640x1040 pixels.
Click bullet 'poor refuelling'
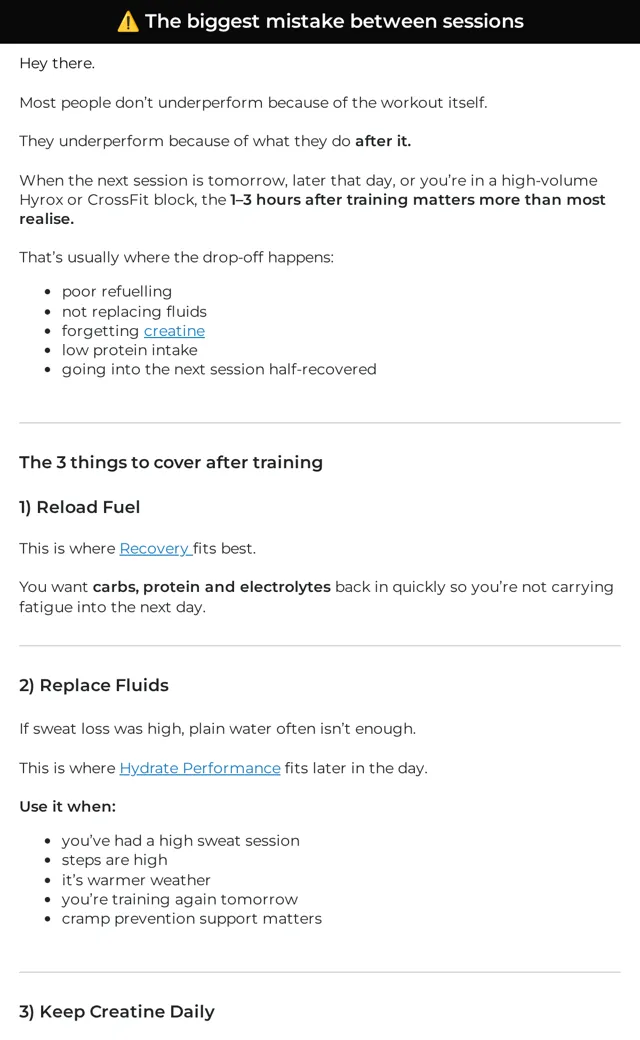tap(117, 292)
